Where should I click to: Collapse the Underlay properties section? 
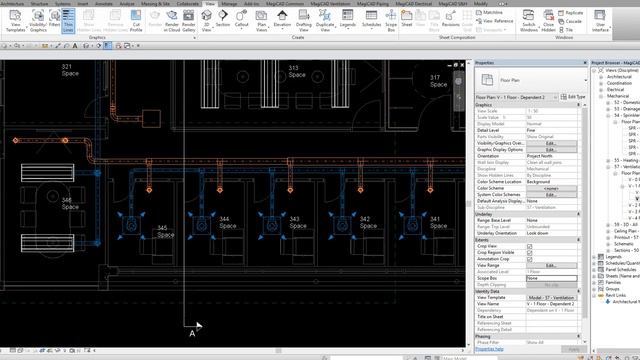click(x=578, y=214)
